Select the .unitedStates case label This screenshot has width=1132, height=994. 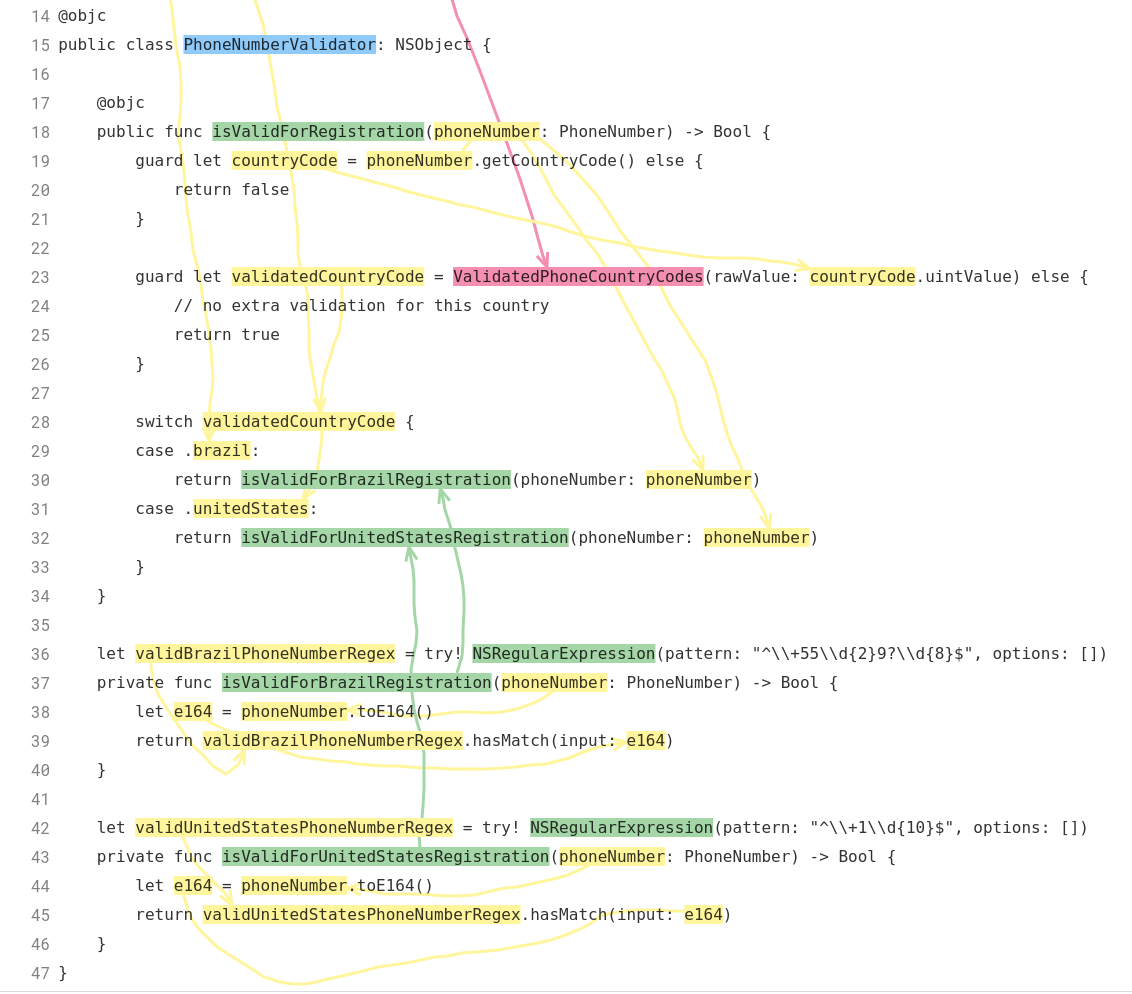251,508
